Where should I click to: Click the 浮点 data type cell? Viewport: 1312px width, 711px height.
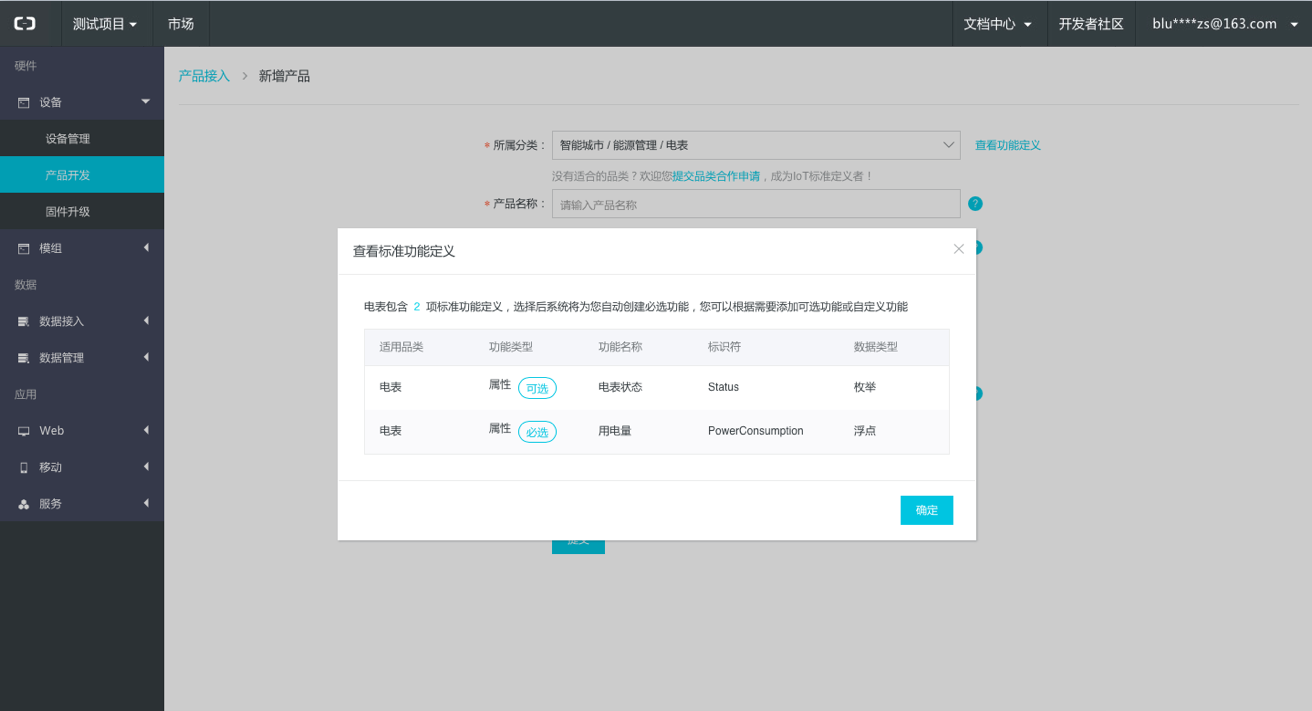[865, 431]
